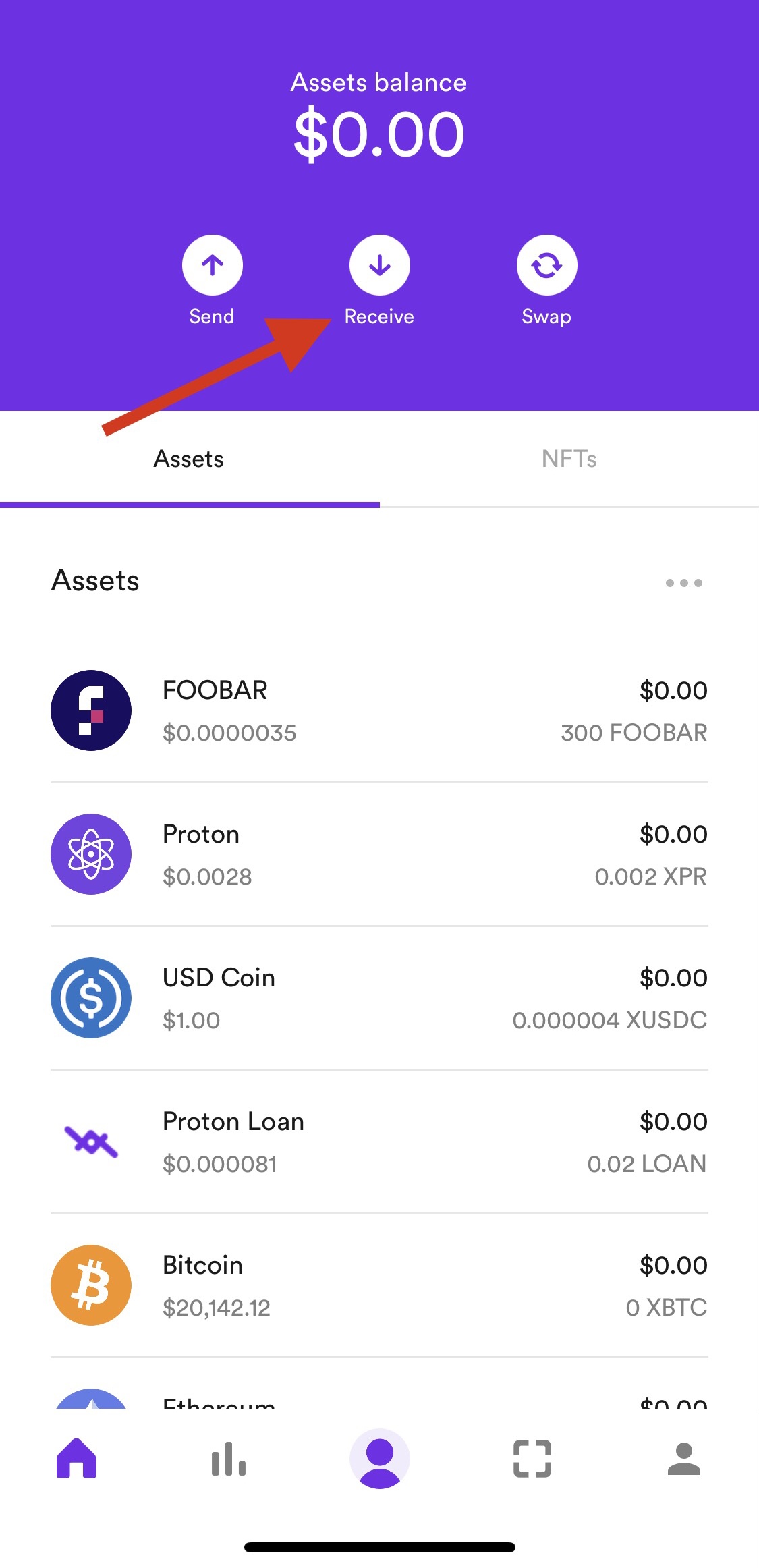Open the gray profile icon
Image resolution: width=759 pixels, height=1568 pixels.
coord(684,1459)
